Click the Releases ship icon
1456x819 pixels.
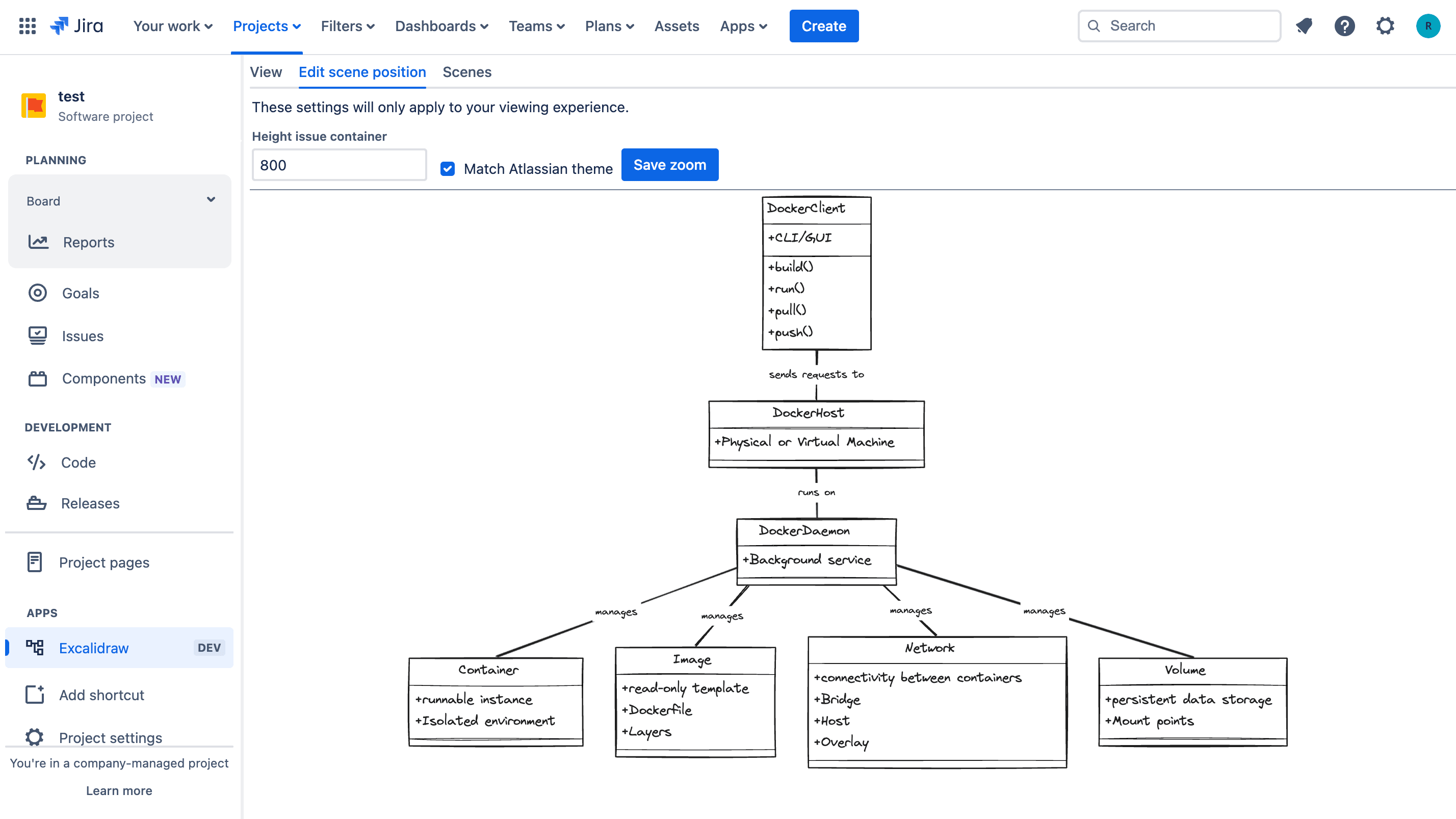(37, 503)
